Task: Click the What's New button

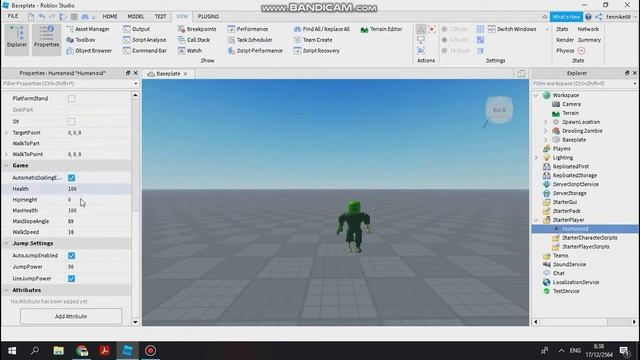Action: coord(566,17)
